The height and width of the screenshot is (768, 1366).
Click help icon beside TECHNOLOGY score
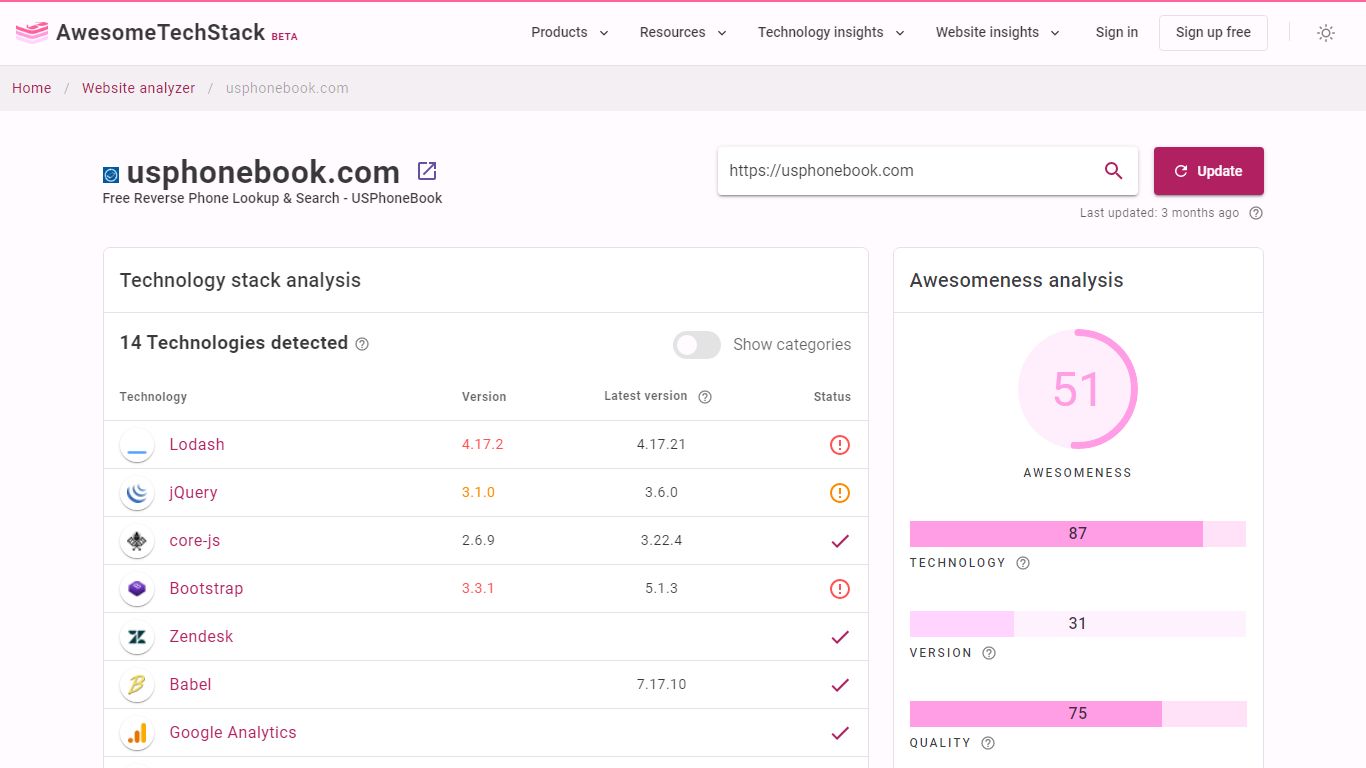coord(1023,563)
